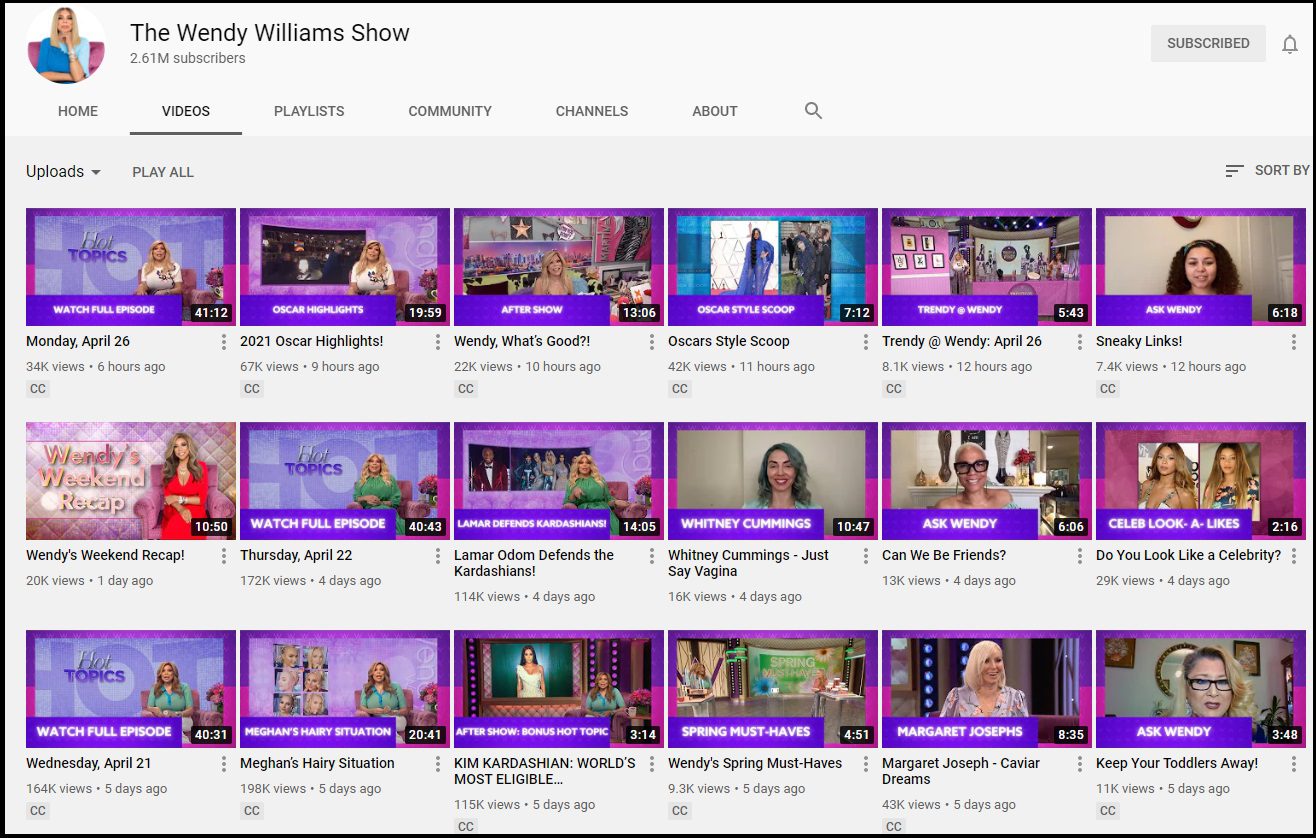Open more options for Keep Your Toddlers Away
The height and width of the screenshot is (838, 1316).
click(1293, 764)
